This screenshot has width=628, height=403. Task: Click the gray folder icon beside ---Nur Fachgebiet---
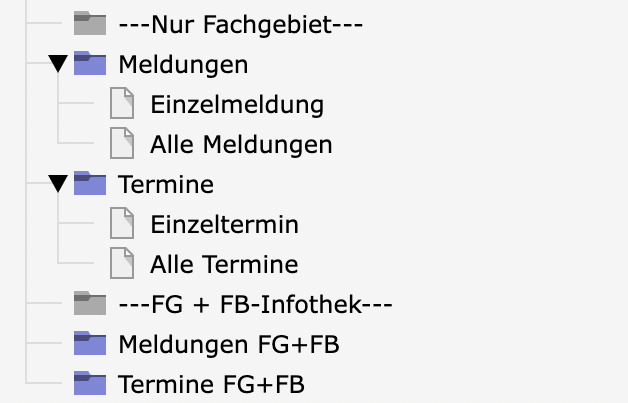point(90,24)
